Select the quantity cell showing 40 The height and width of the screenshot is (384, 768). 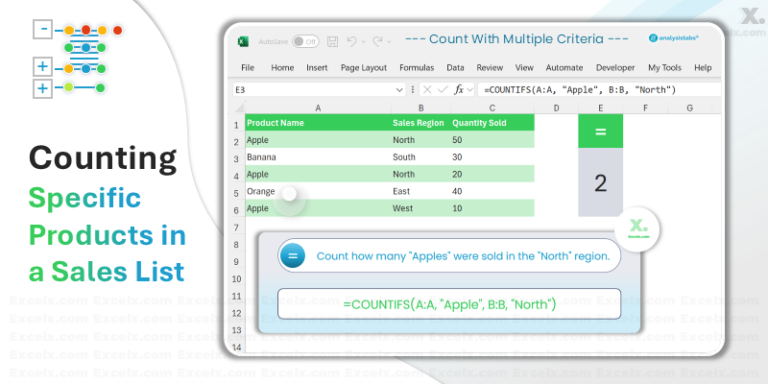[492, 191]
